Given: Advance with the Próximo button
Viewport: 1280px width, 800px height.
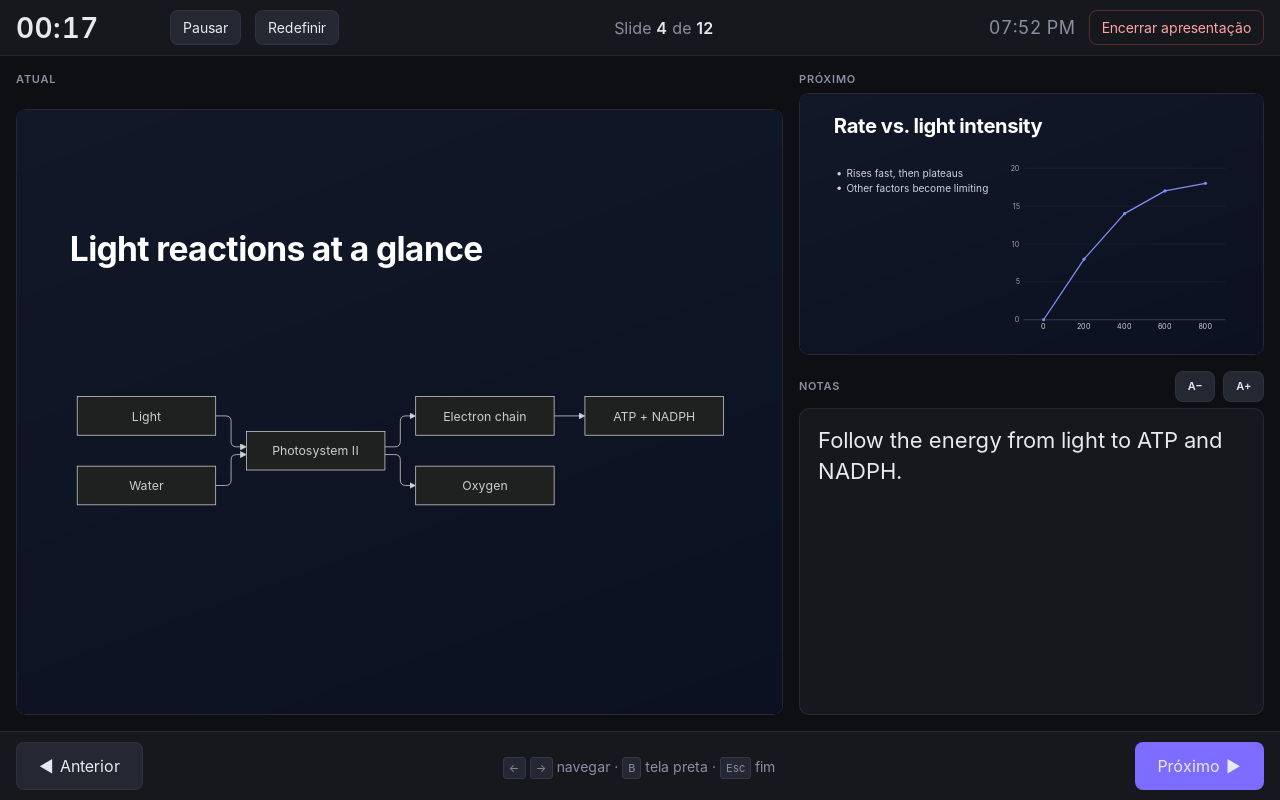Looking at the screenshot, I should pos(1199,766).
